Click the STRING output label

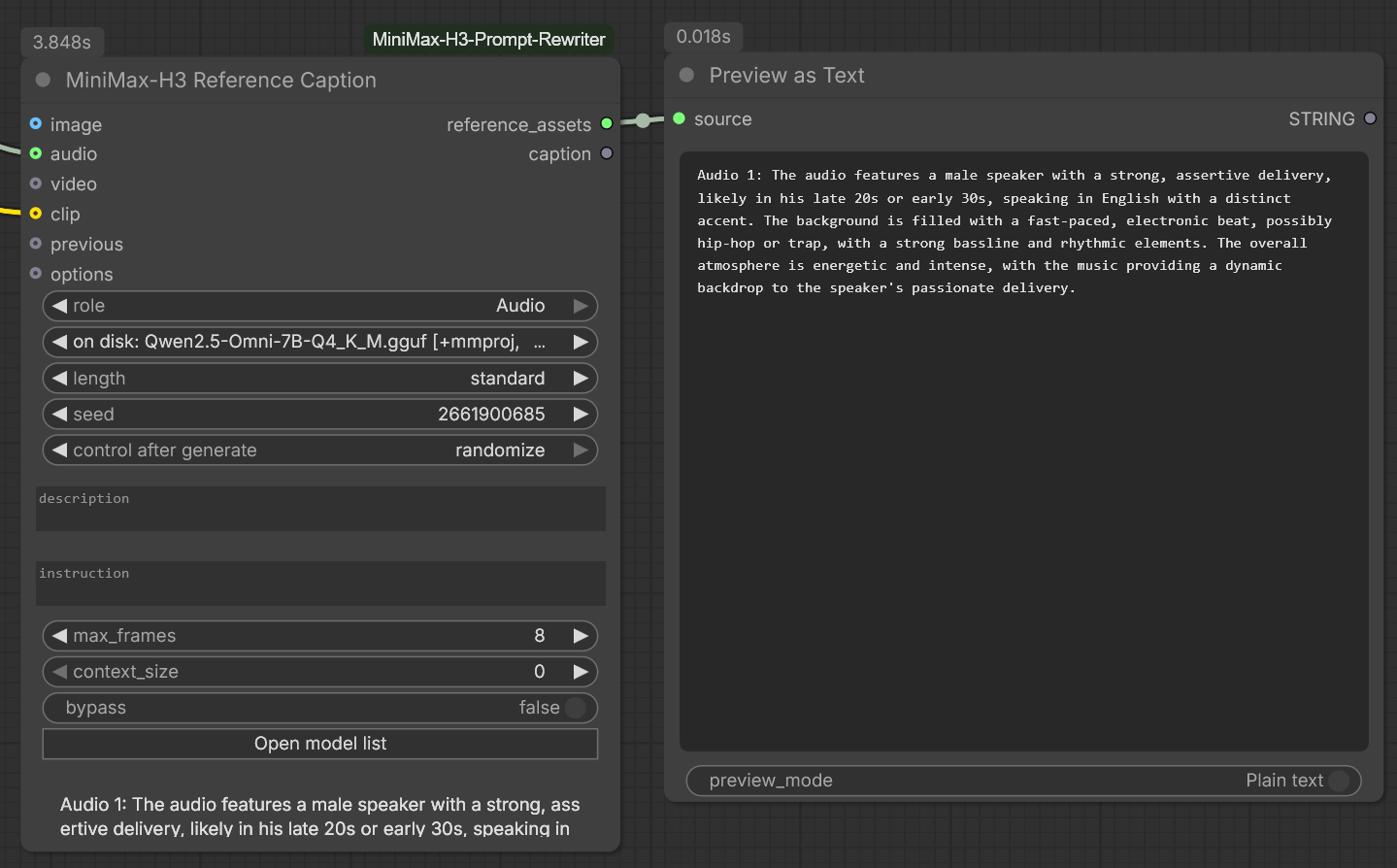point(1321,119)
